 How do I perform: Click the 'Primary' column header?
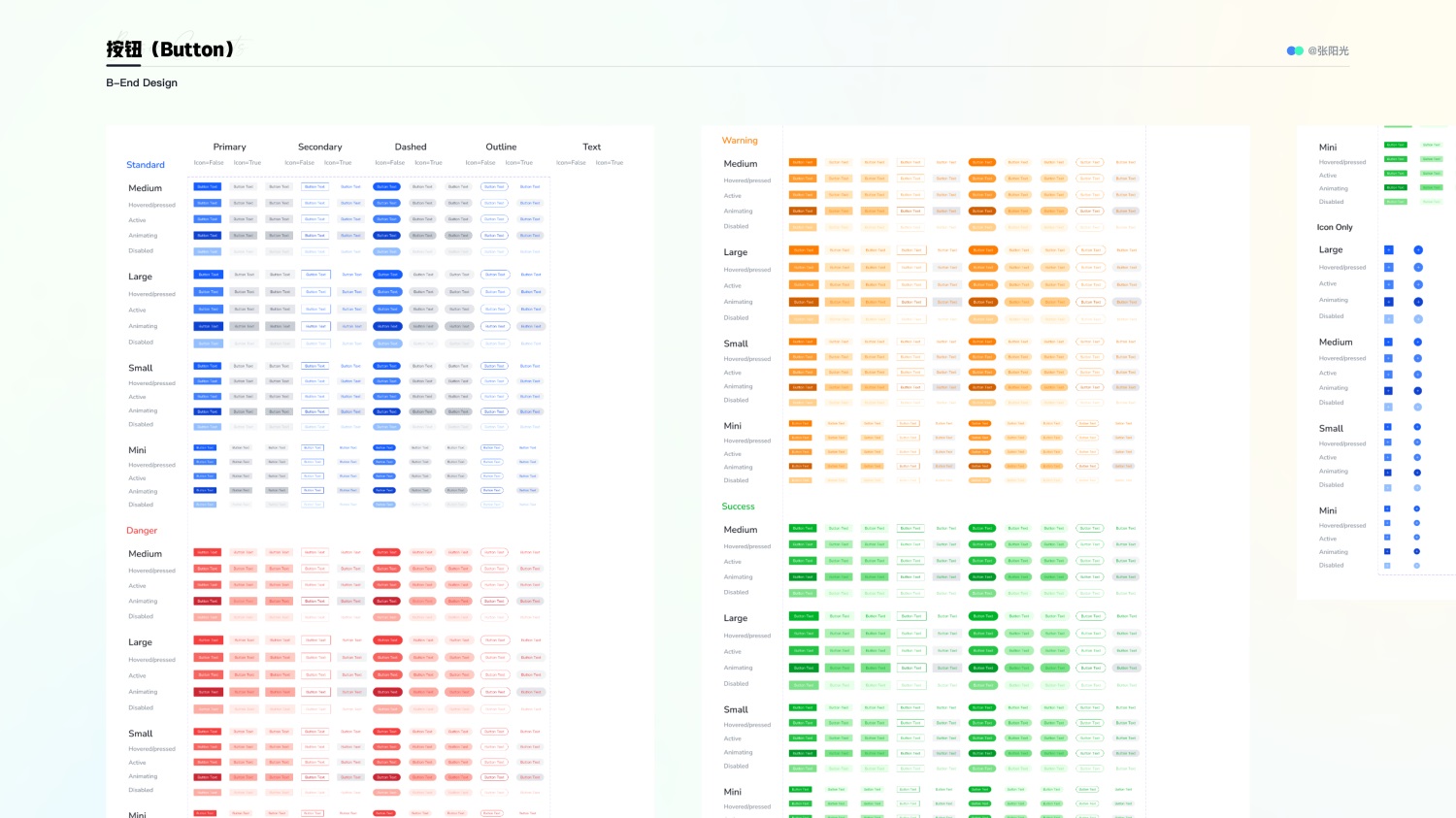[230, 147]
